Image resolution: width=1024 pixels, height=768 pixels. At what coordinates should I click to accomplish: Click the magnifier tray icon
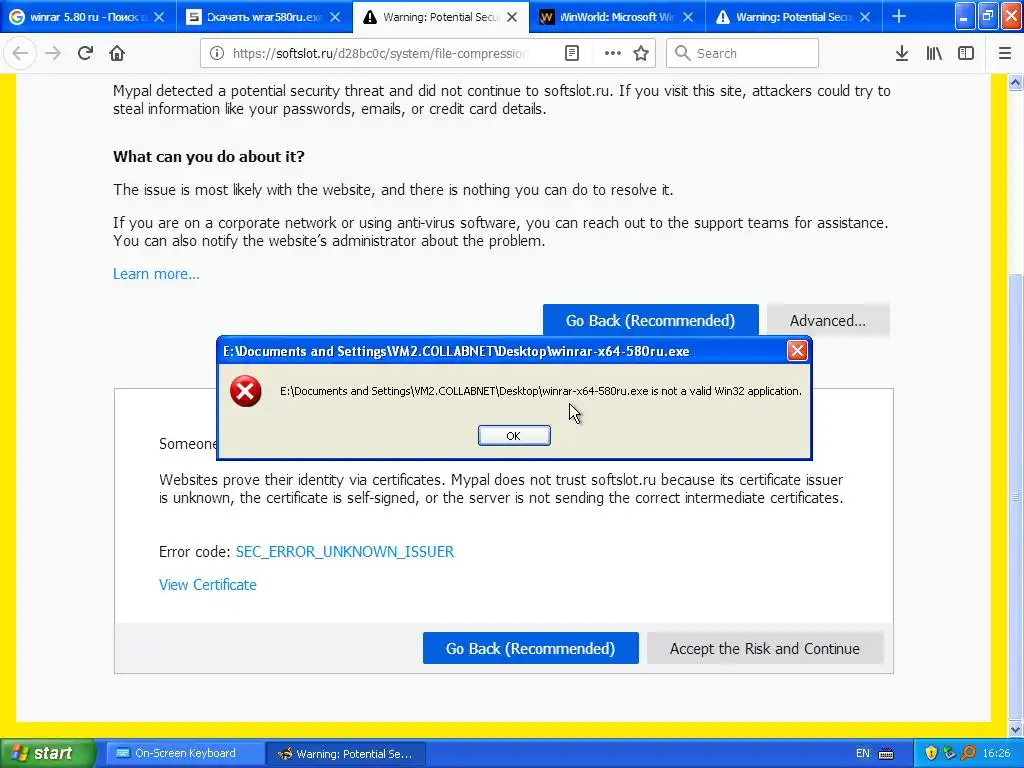pyautogui.click(x=968, y=754)
